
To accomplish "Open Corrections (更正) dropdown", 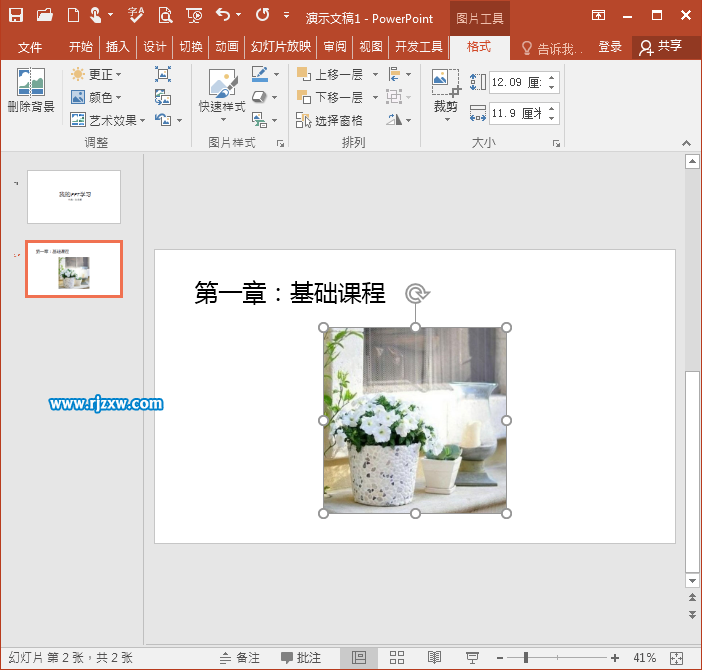I will pos(96,74).
